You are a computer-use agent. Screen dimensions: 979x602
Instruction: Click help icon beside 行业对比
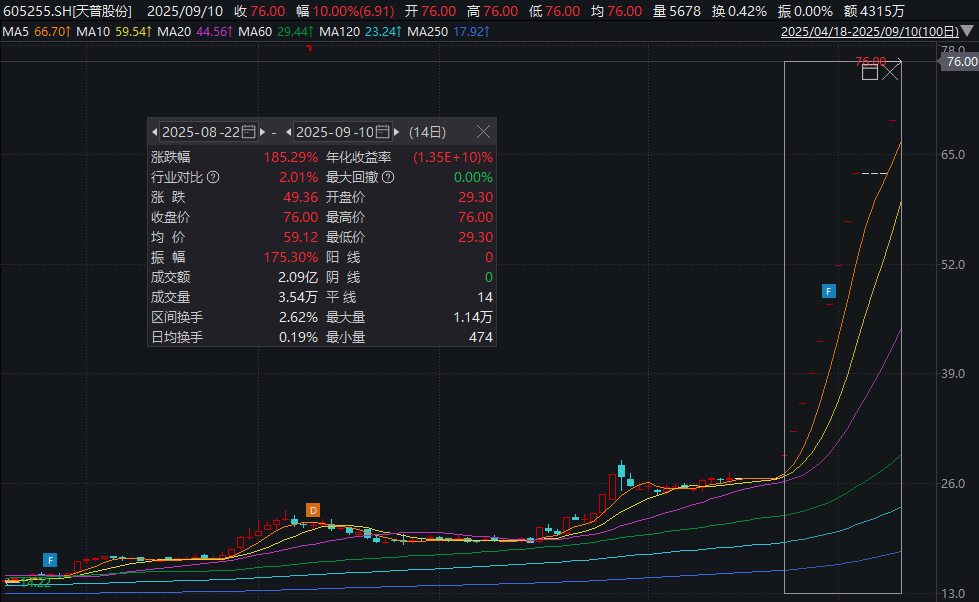213,177
